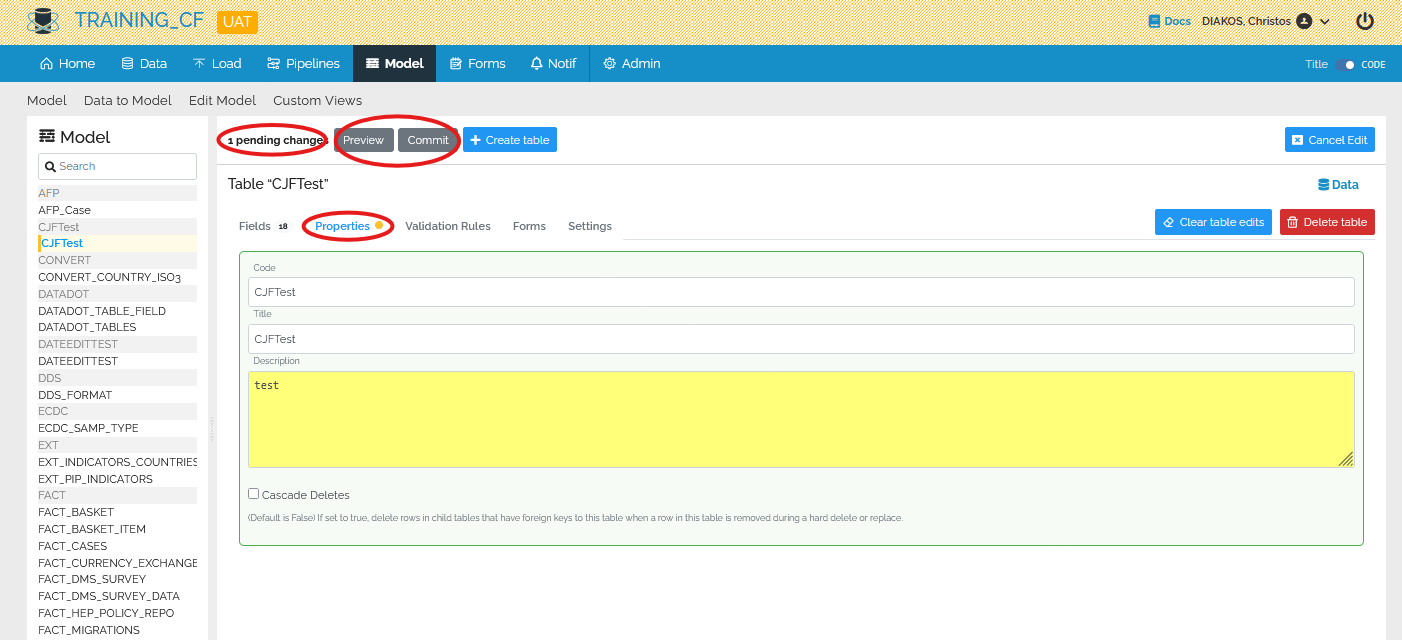This screenshot has height=640, width=1402.
Task: Click the power/logout icon top right
Action: pos(1364,20)
